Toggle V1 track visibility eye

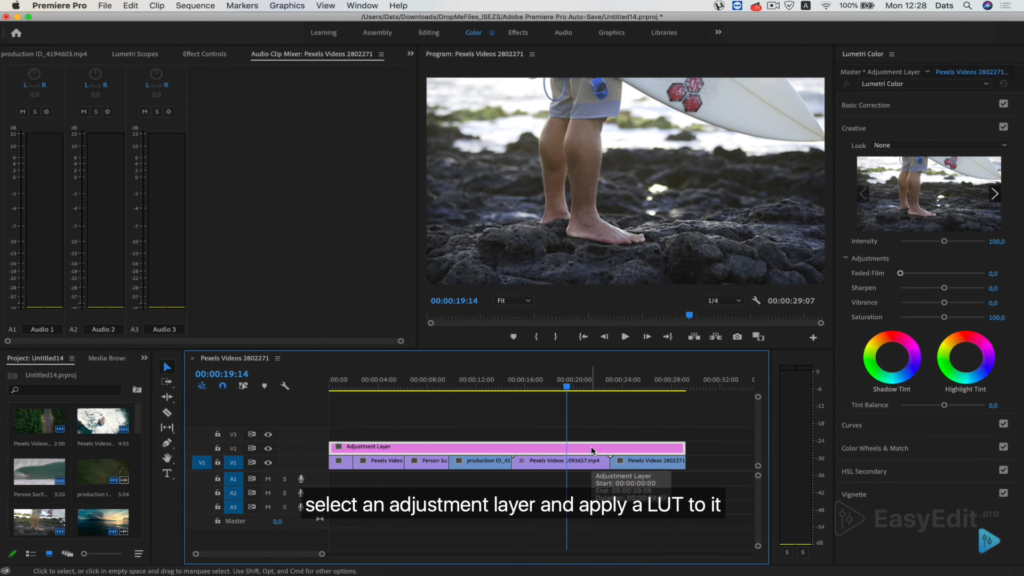click(x=268, y=462)
